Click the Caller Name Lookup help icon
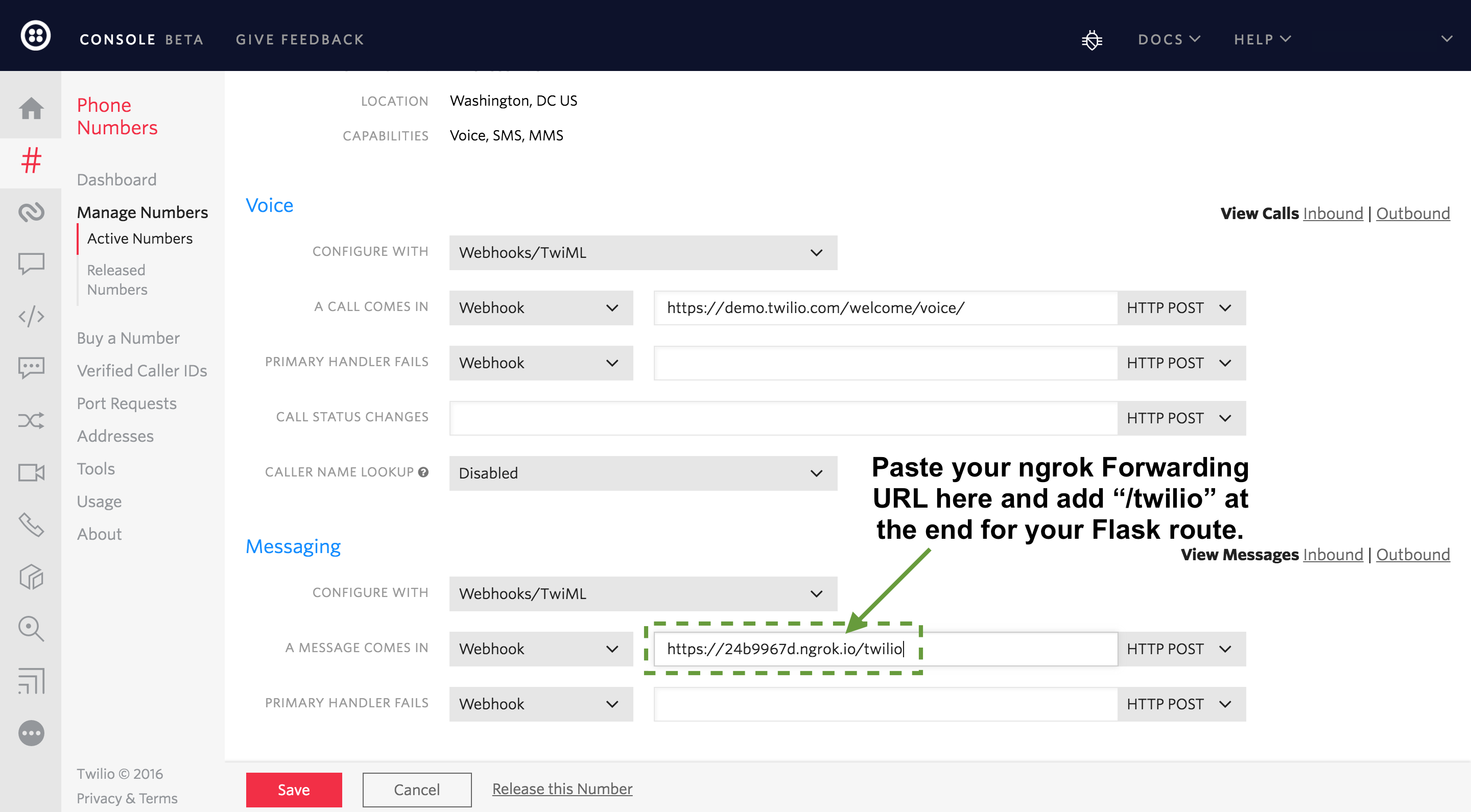1471x812 pixels. point(423,472)
